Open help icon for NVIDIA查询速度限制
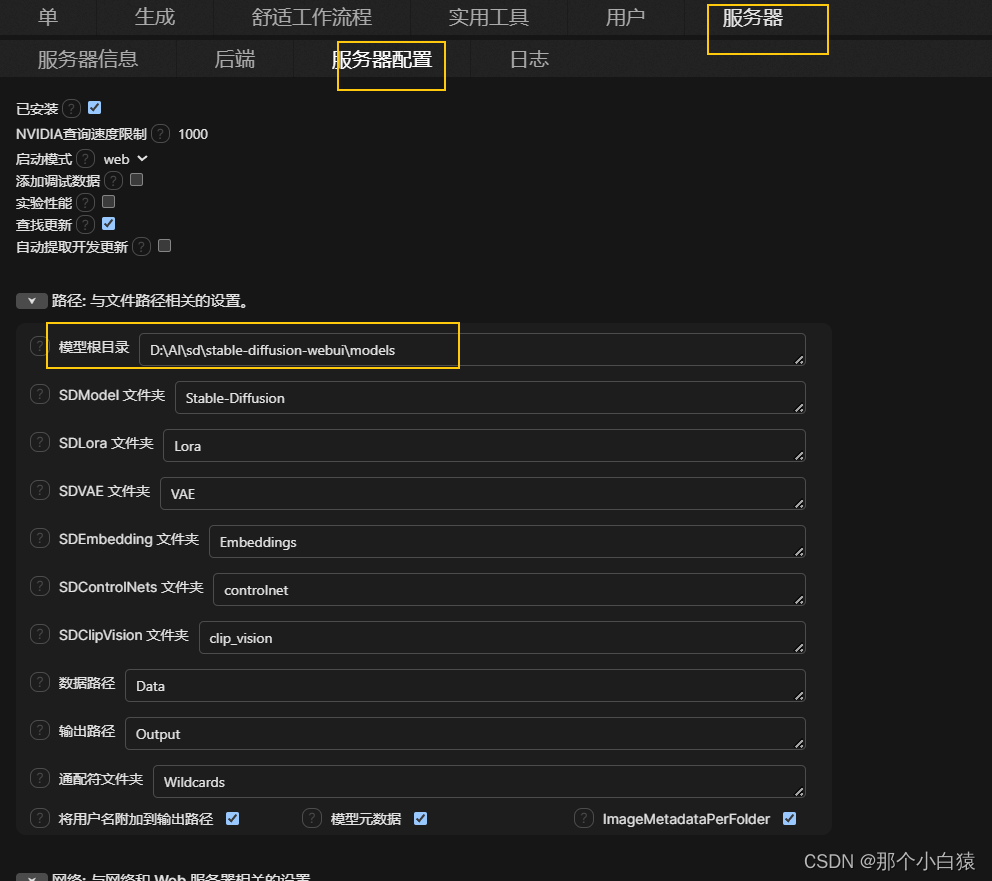This screenshot has height=881, width=992. click(x=161, y=133)
